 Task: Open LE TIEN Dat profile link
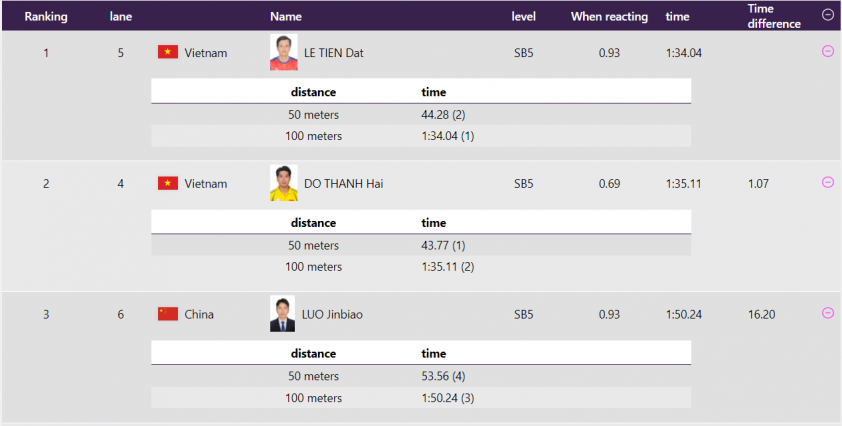[332, 53]
